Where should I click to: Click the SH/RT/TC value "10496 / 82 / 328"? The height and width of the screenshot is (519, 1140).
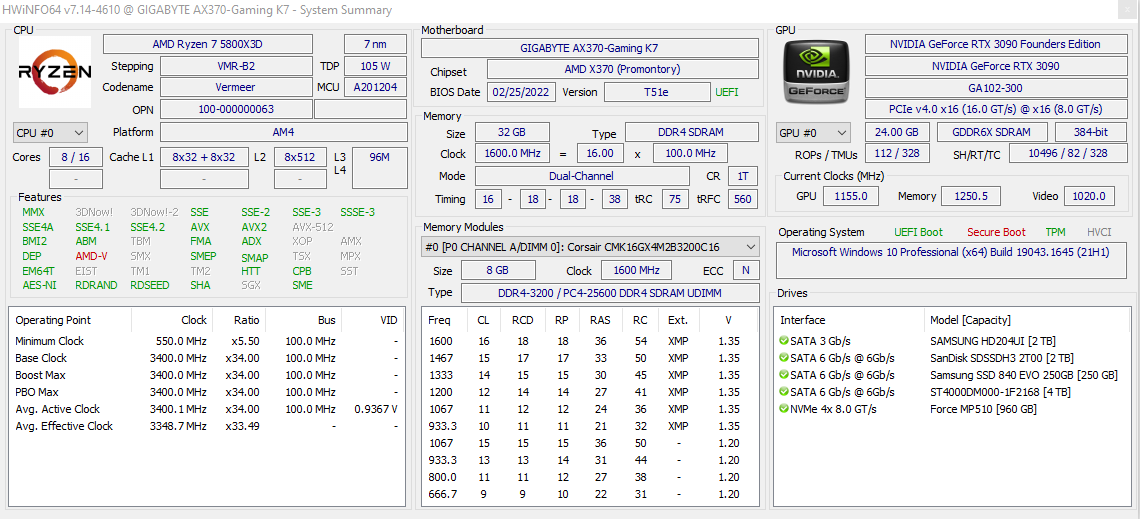click(x=1067, y=153)
